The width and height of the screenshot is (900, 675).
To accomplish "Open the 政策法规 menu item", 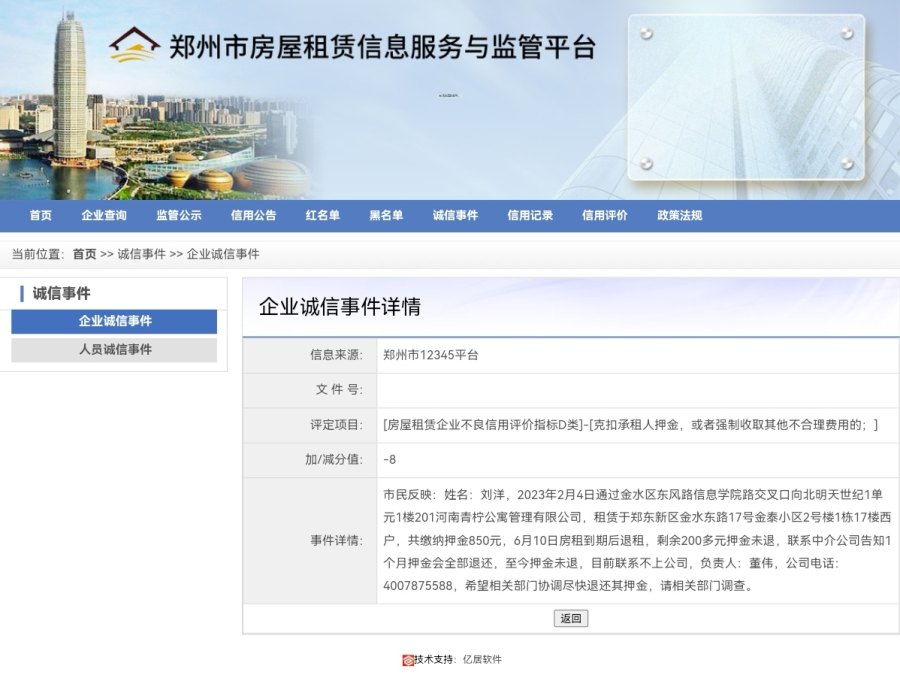I will coord(680,215).
